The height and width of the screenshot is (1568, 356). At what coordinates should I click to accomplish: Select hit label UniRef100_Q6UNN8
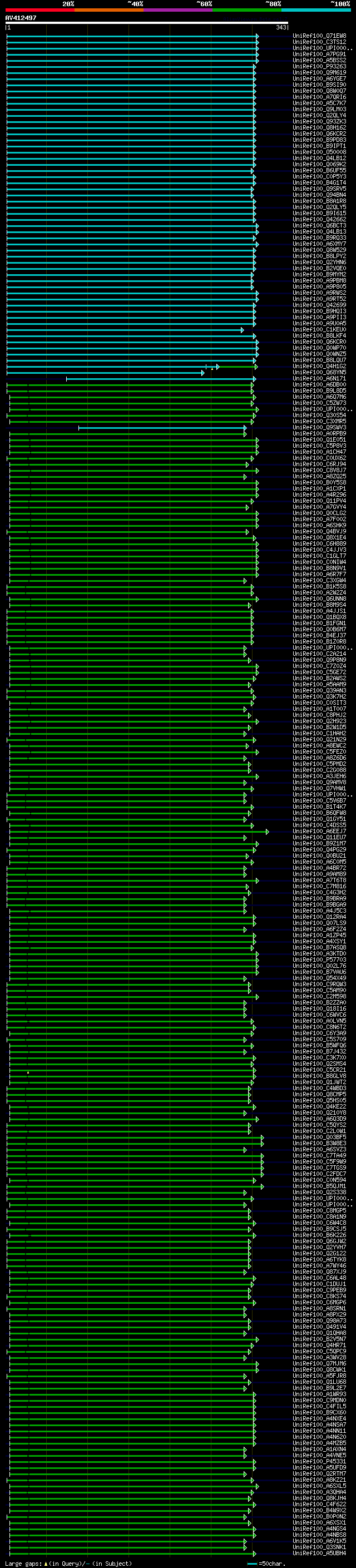319,599
